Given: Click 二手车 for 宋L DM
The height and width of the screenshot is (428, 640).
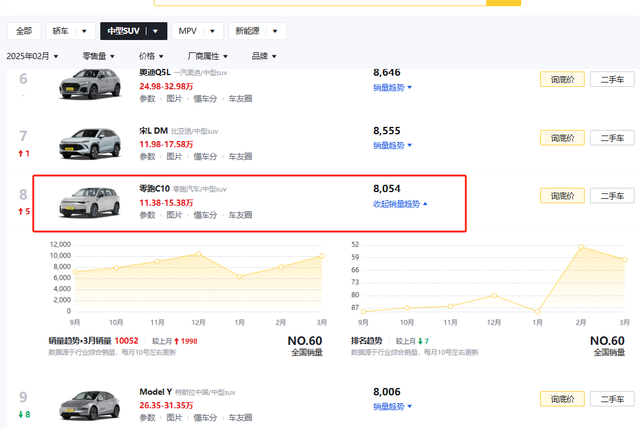Looking at the screenshot, I should pos(612,138).
